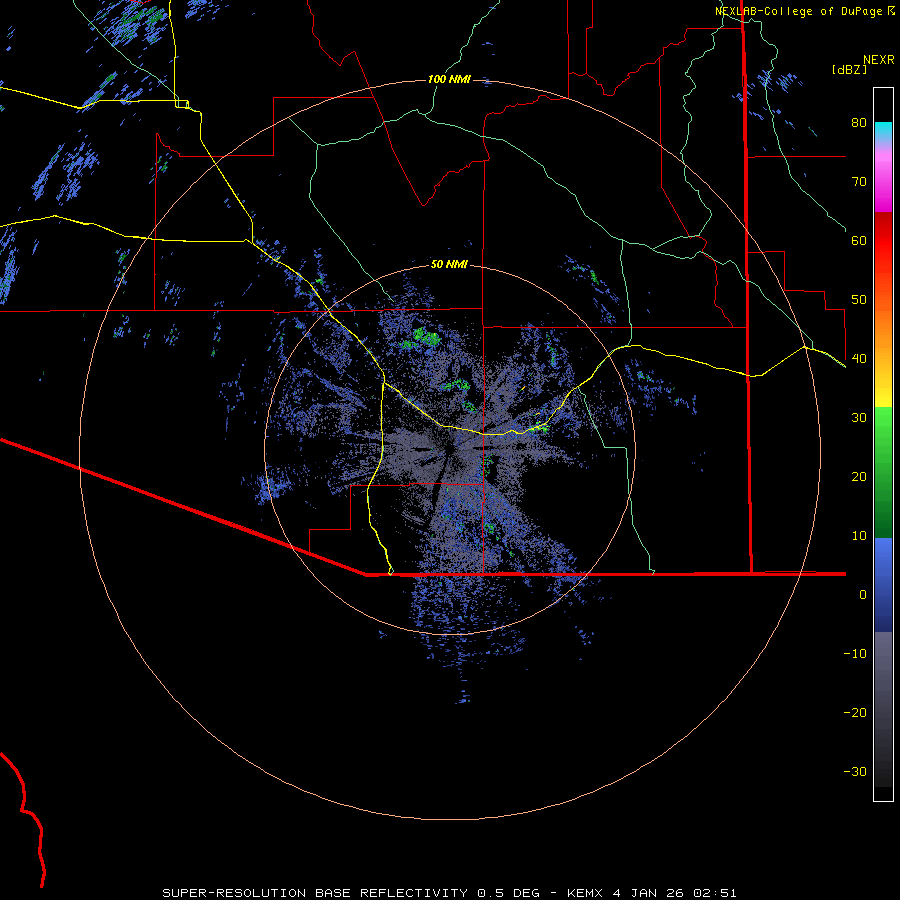The width and height of the screenshot is (900, 900).
Task: Click the 10 value on the dBZ scale
Action: [859, 536]
